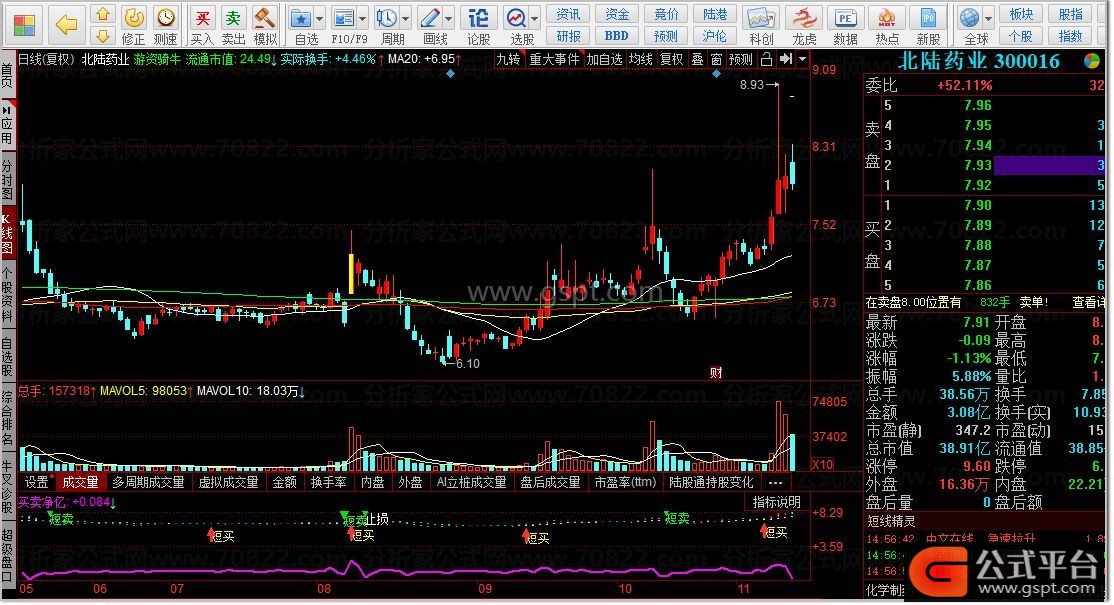Viewport: 1114px width, 605px height.
Task: Go back with the yellow left arrow
Action: point(66,25)
